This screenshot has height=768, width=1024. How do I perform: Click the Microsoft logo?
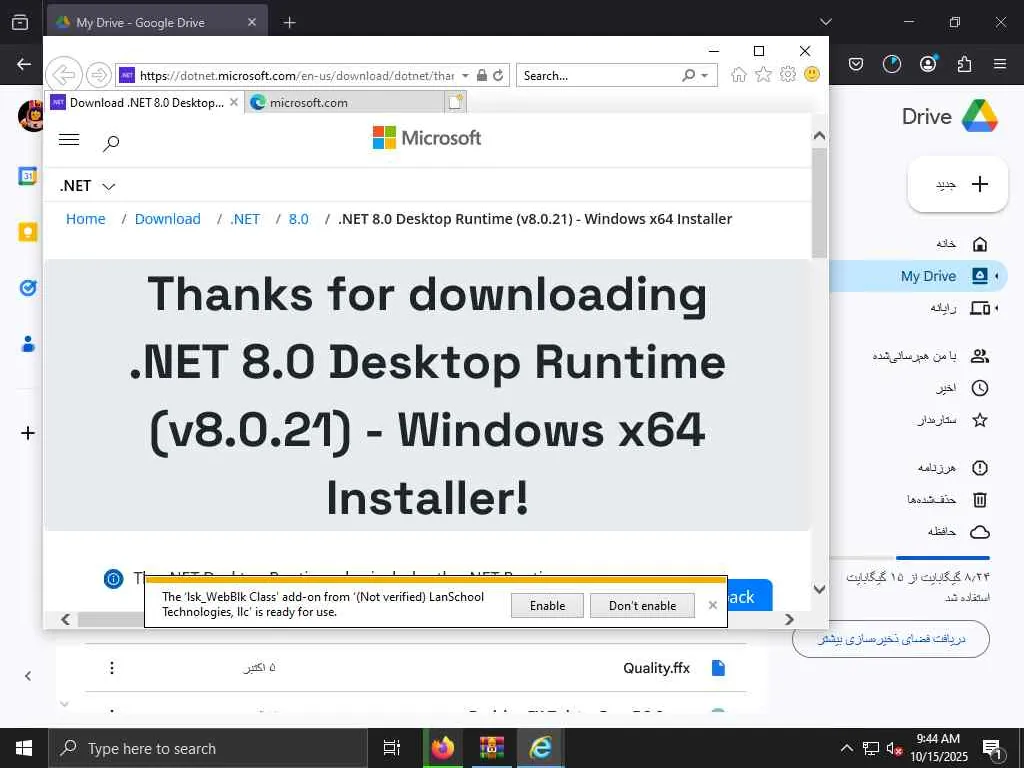[x=427, y=138]
